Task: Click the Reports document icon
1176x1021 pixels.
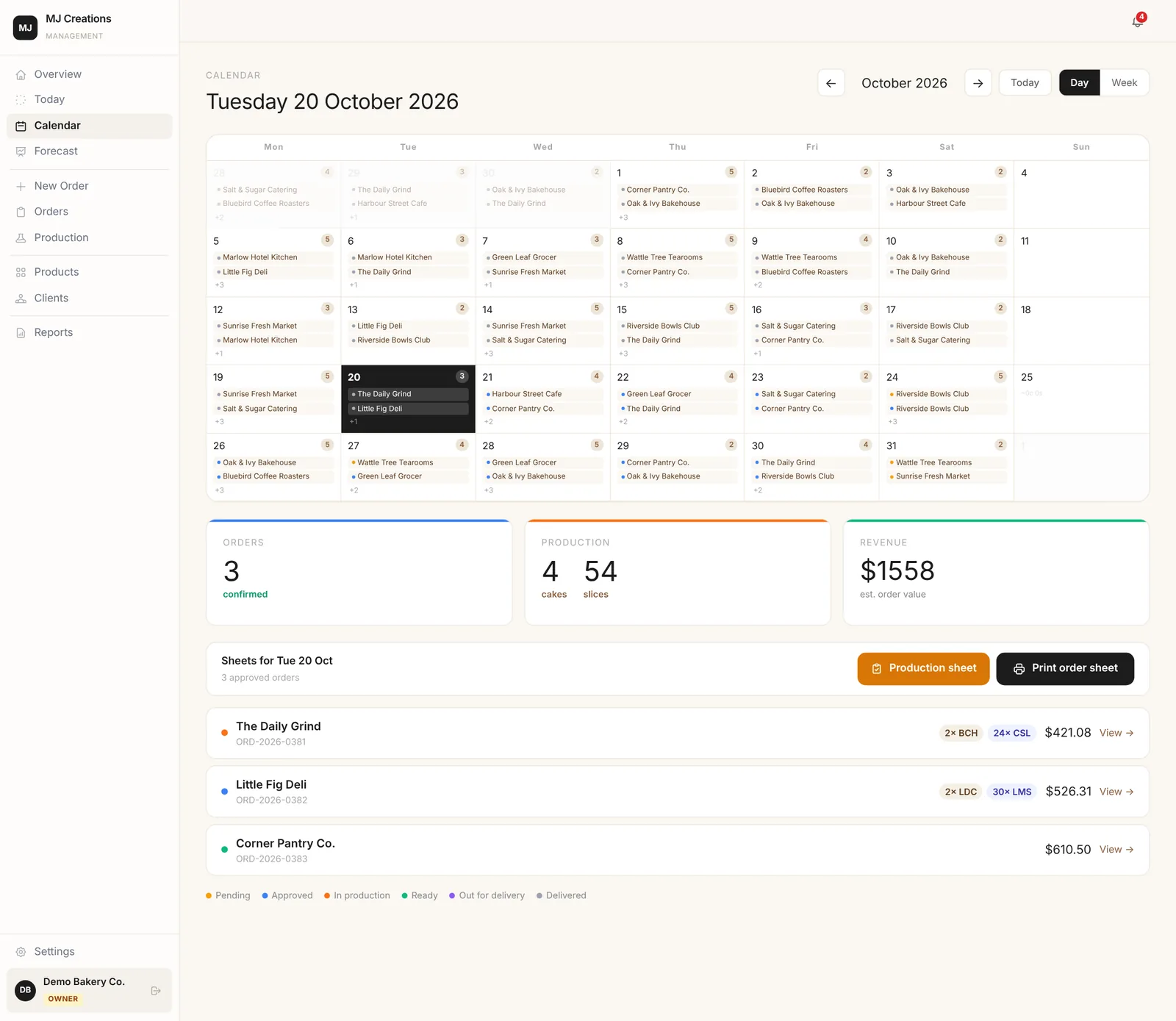Action: [21, 332]
